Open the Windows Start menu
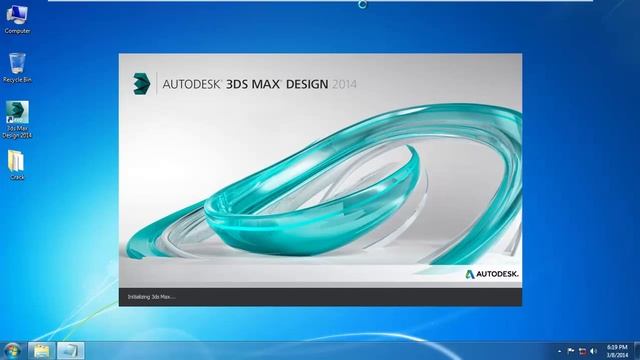The image size is (640, 360). click(x=12, y=351)
